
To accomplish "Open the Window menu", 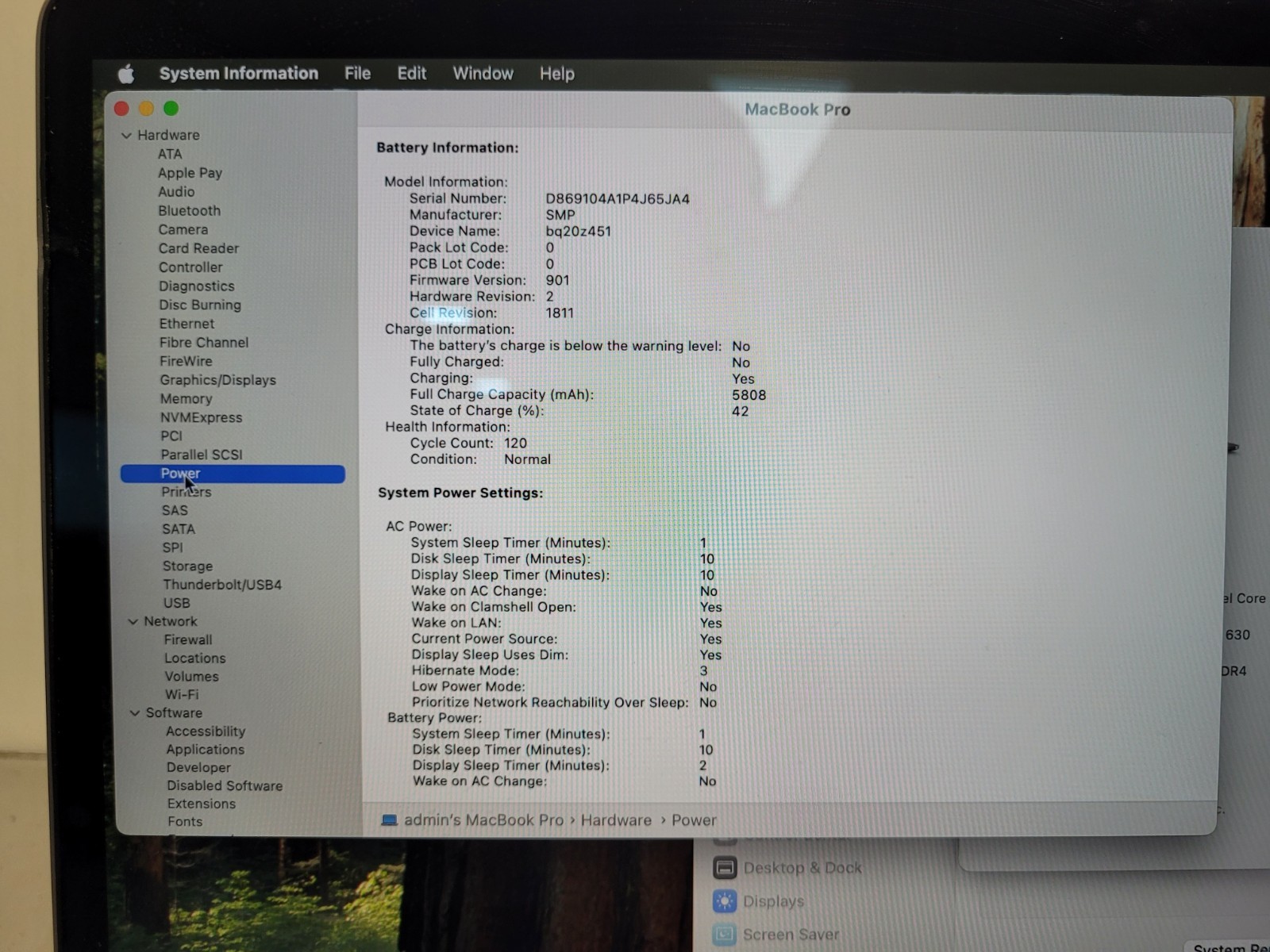I will click(483, 74).
